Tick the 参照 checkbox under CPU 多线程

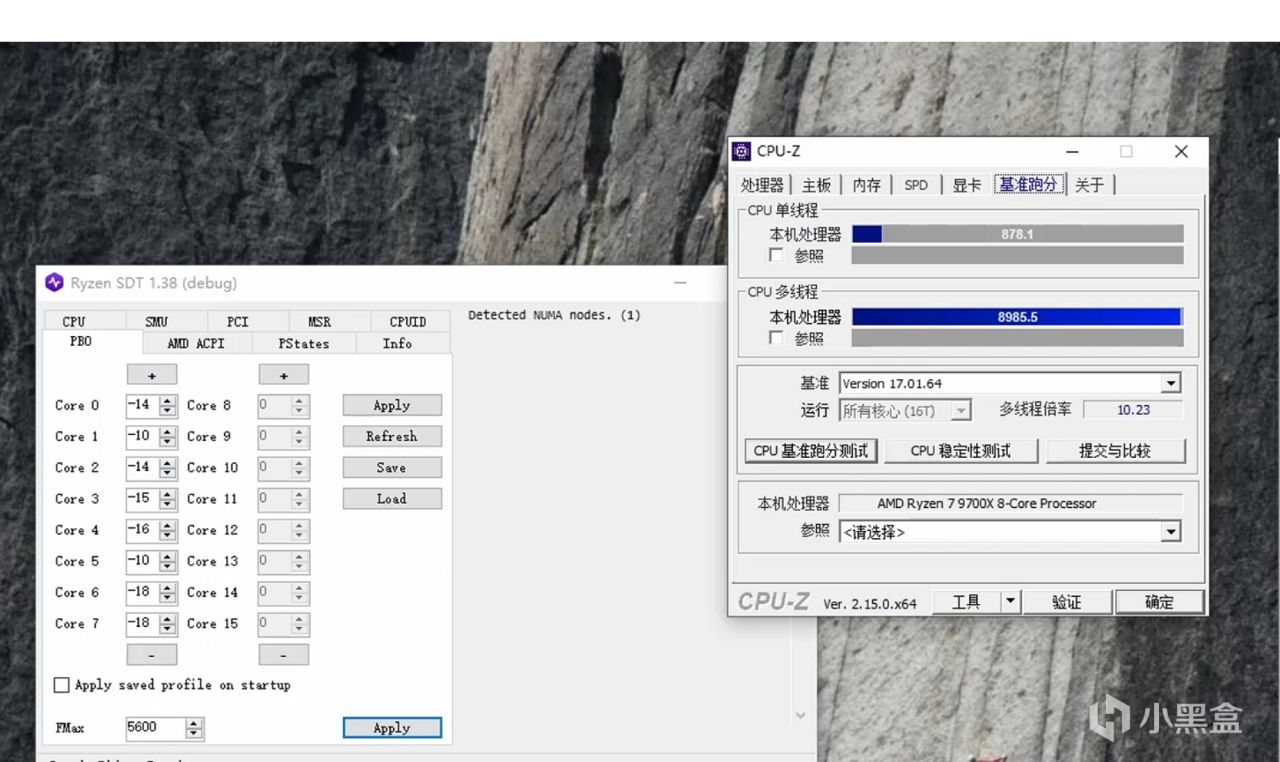(776, 338)
